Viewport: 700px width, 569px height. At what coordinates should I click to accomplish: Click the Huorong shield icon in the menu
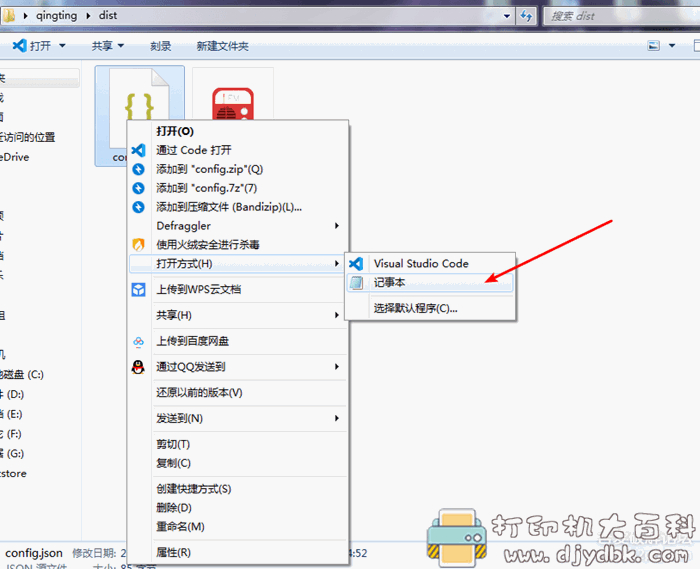(x=138, y=245)
